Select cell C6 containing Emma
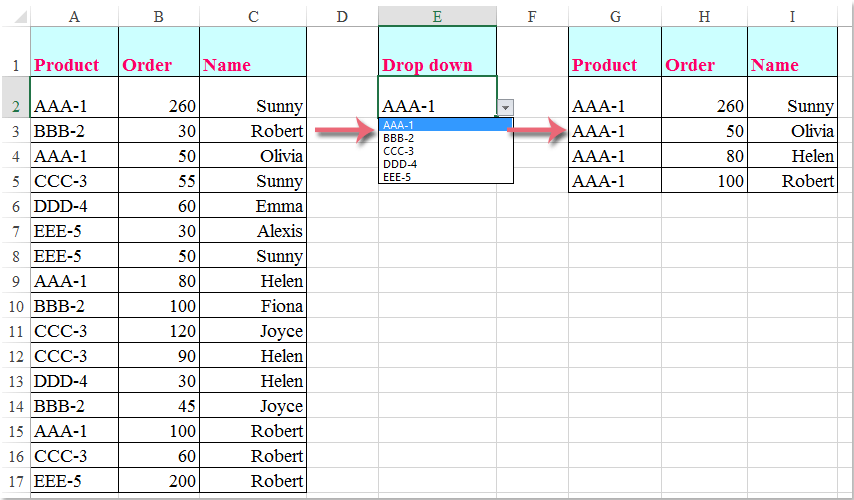The height and width of the screenshot is (500, 854). (x=253, y=206)
